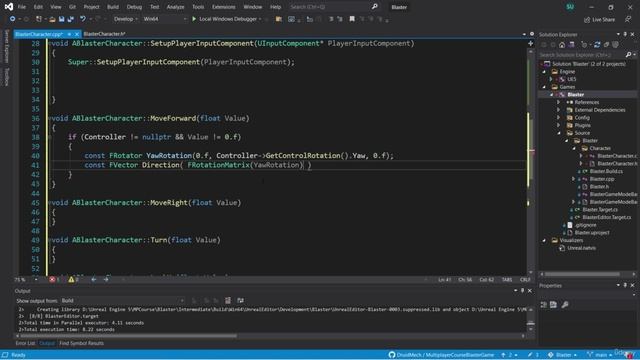
Task: Switch to the Error List tab
Action: point(25,343)
